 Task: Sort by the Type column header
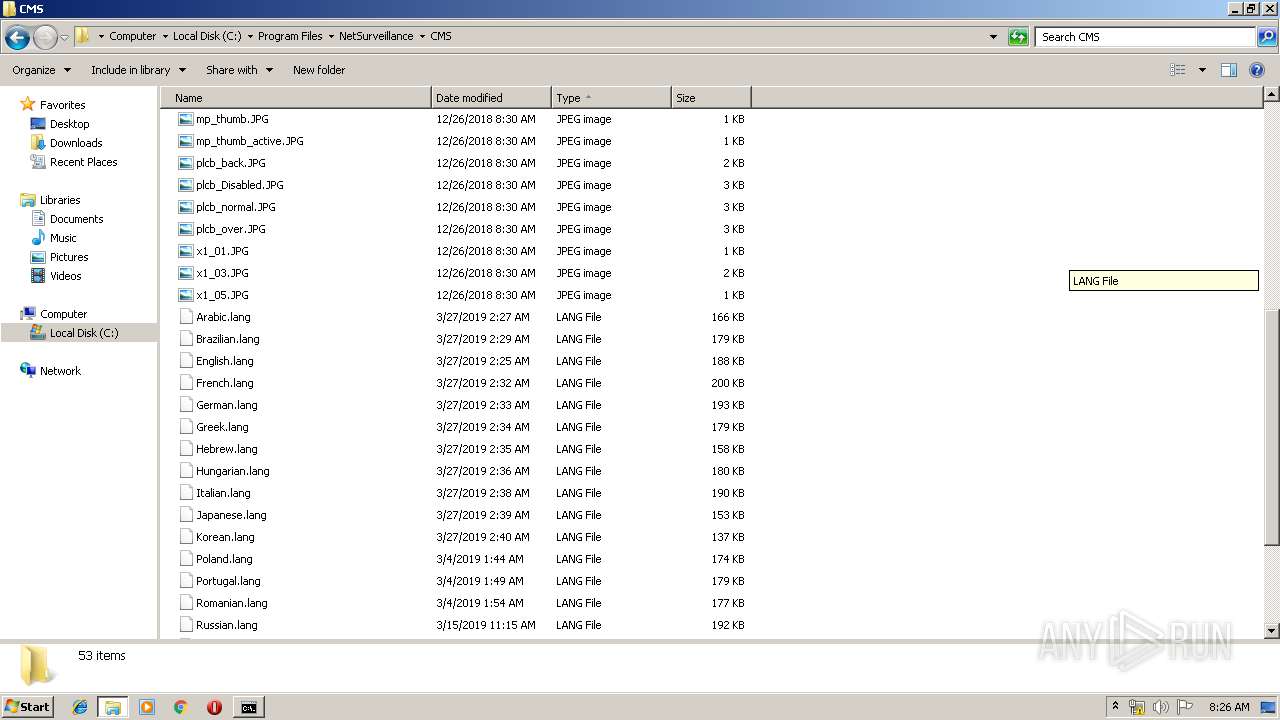(611, 98)
